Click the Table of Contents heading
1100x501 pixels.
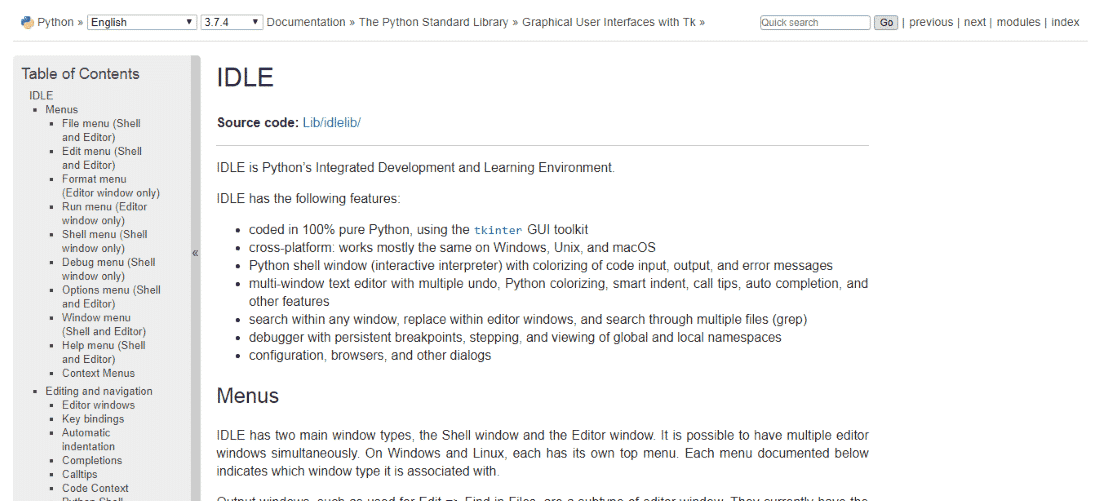pos(81,74)
